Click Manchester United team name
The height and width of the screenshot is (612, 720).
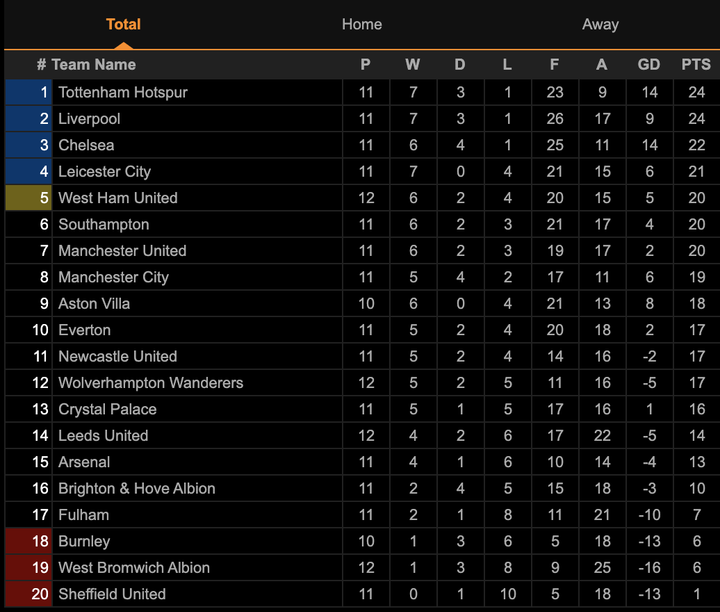coord(122,251)
